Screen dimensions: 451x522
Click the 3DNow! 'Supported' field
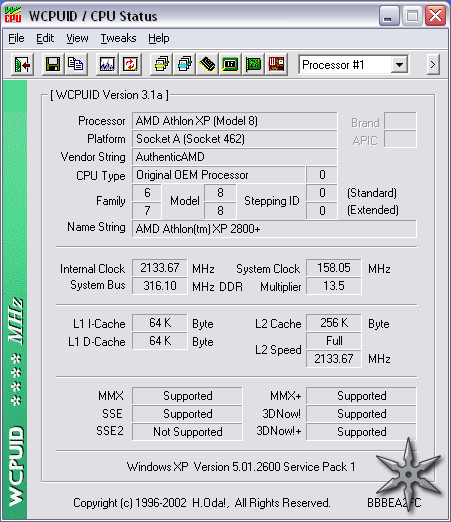[361, 414]
